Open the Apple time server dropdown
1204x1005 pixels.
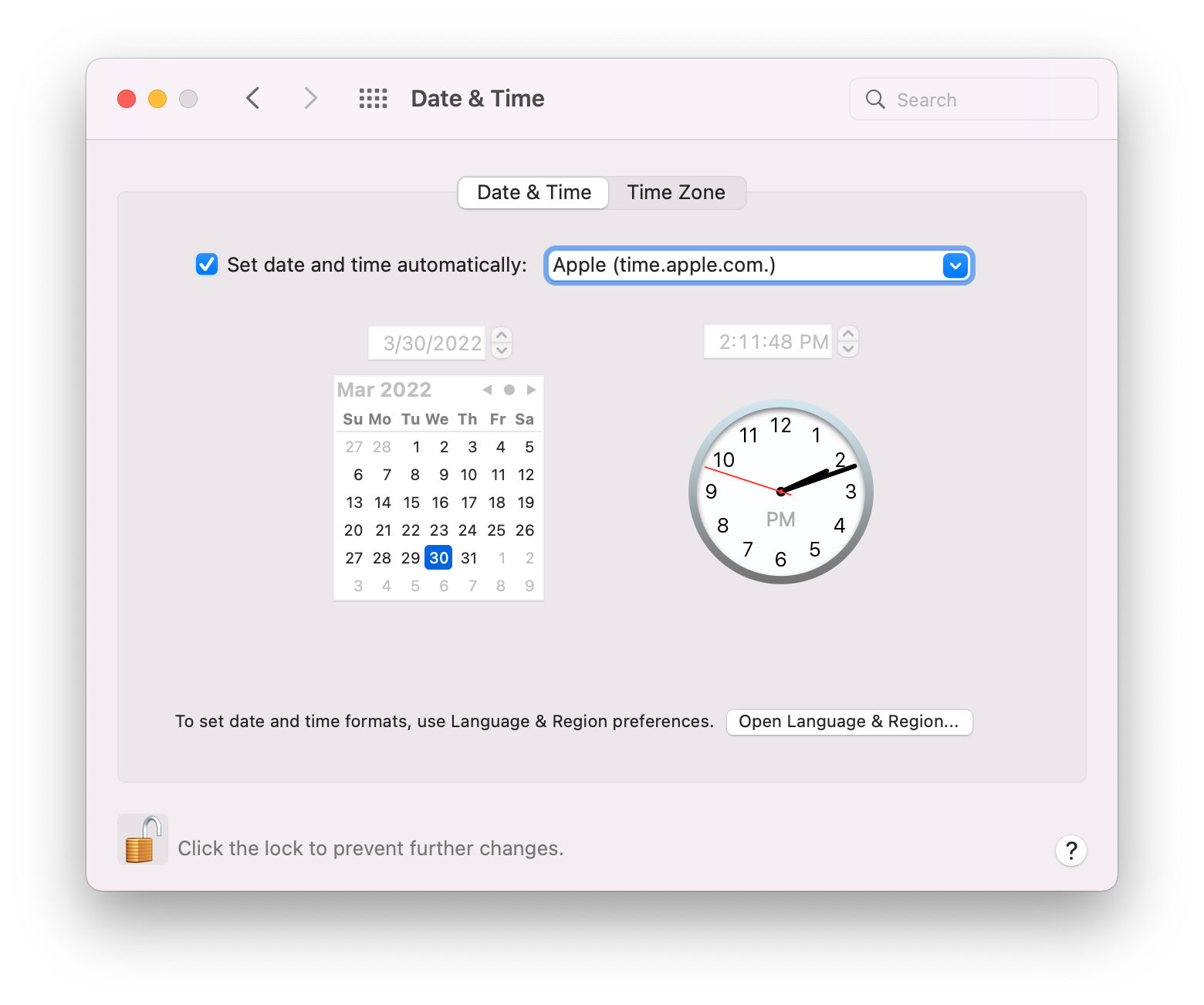(x=955, y=266)
